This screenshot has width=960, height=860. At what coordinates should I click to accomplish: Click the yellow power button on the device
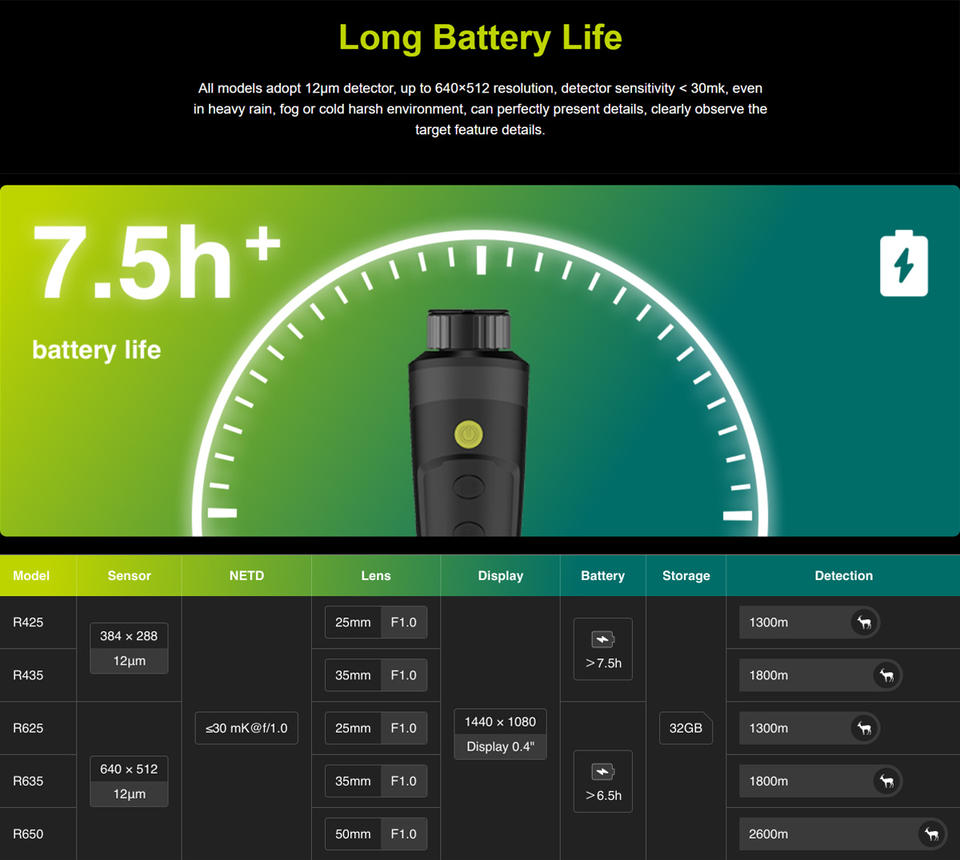[x=468, y=435]
